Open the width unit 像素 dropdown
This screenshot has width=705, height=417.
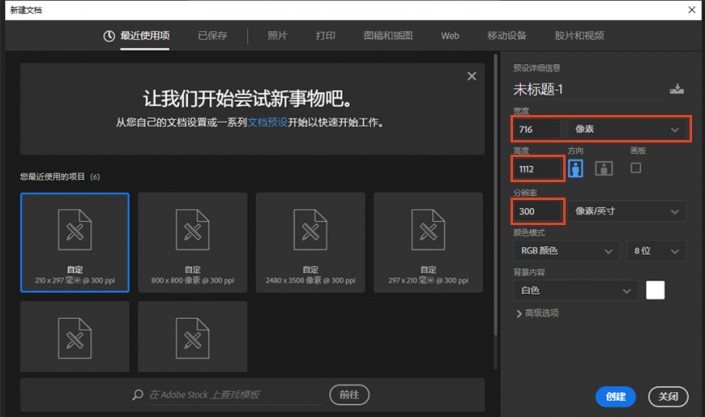click(x=627, y=130)
